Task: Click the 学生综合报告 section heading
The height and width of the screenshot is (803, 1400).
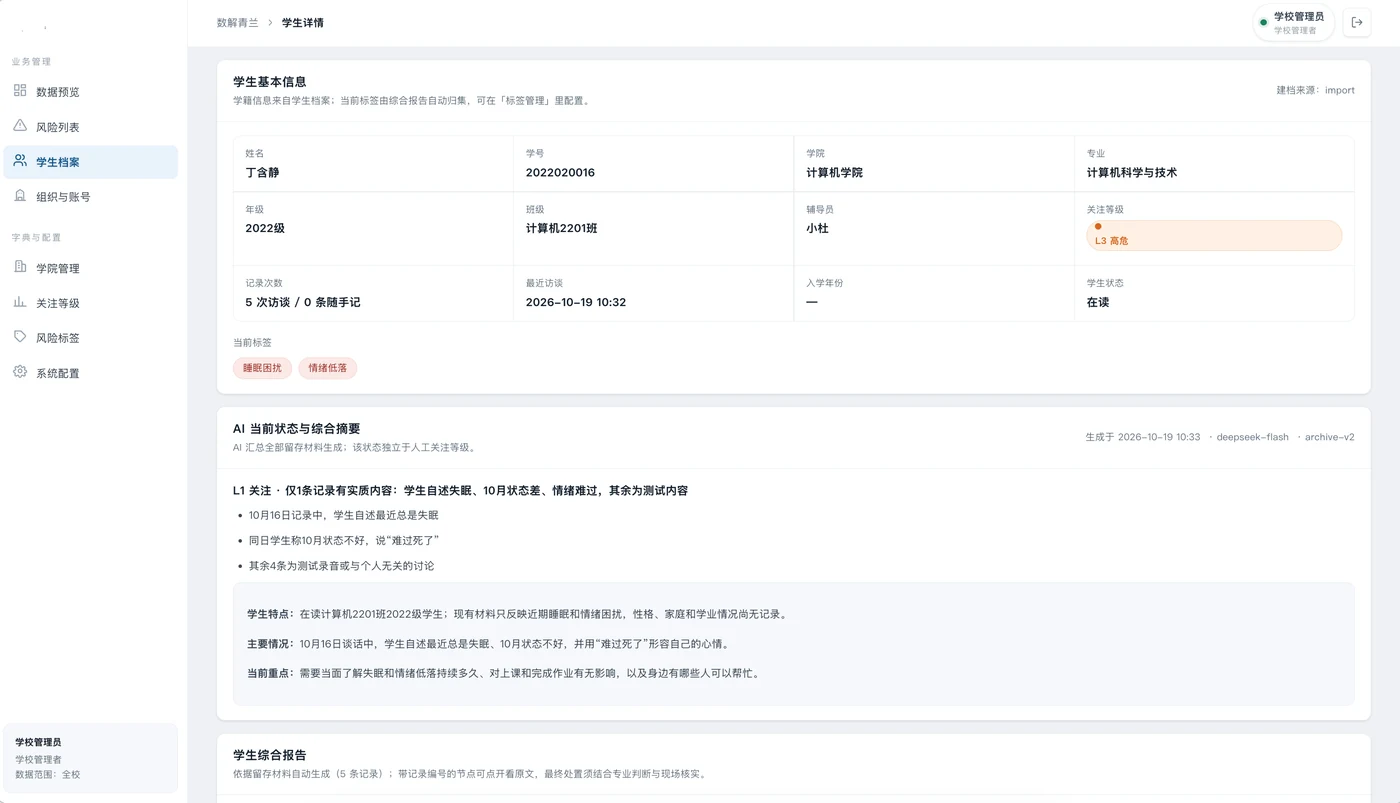Action: click(x=270, y=755)
